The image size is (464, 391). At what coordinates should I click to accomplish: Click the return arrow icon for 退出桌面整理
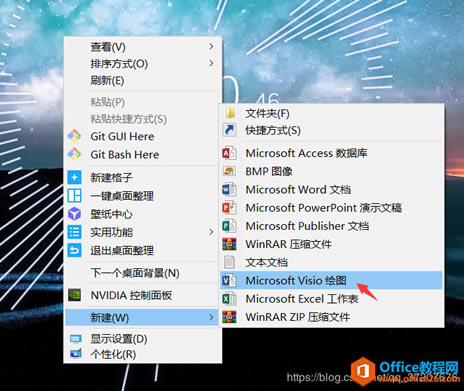coord(74,250)
